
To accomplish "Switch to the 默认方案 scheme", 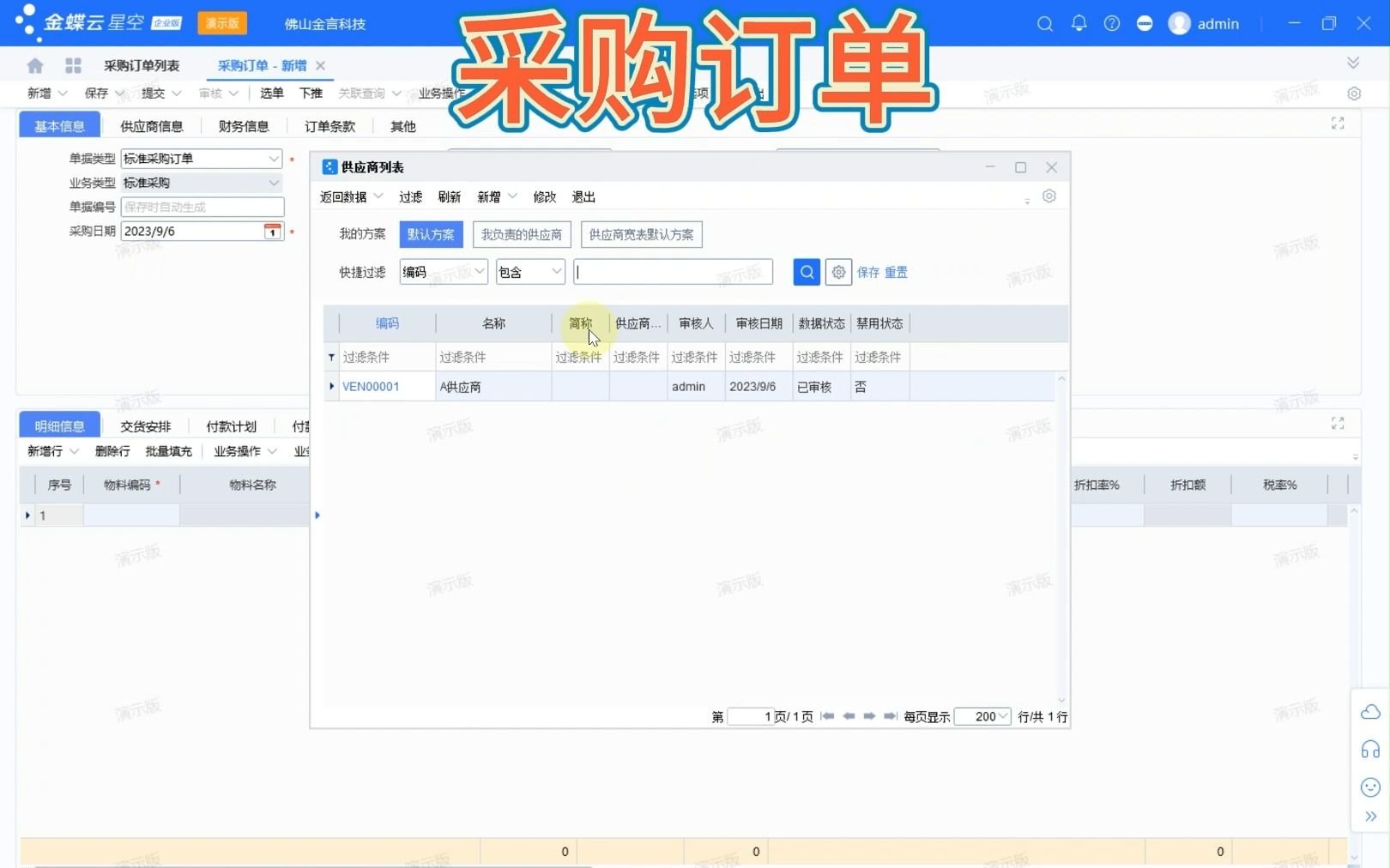I will click(x=432, y=234).
